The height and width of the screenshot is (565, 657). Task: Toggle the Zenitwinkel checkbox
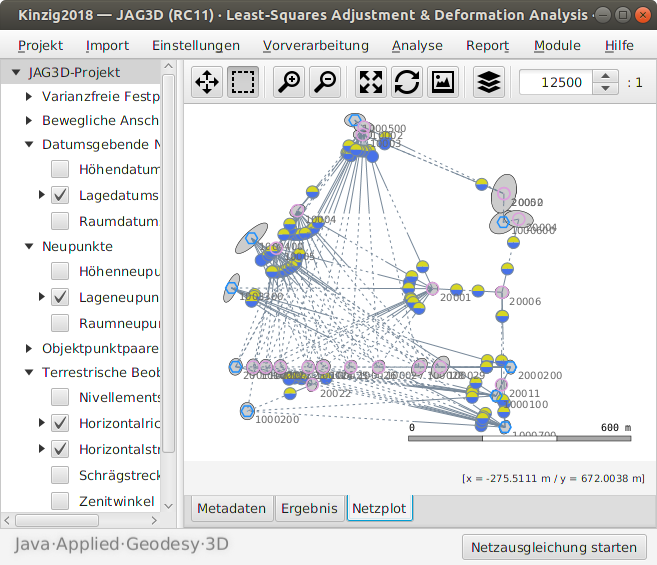(x=60, y=501)
